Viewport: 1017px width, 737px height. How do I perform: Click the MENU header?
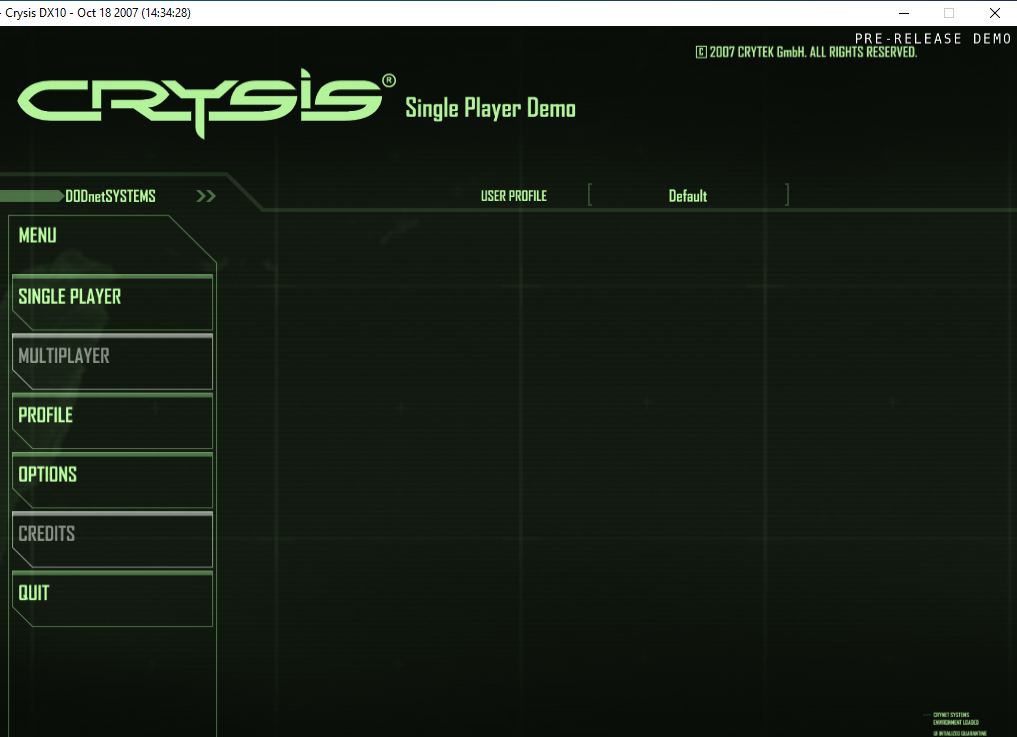(38, 235)
